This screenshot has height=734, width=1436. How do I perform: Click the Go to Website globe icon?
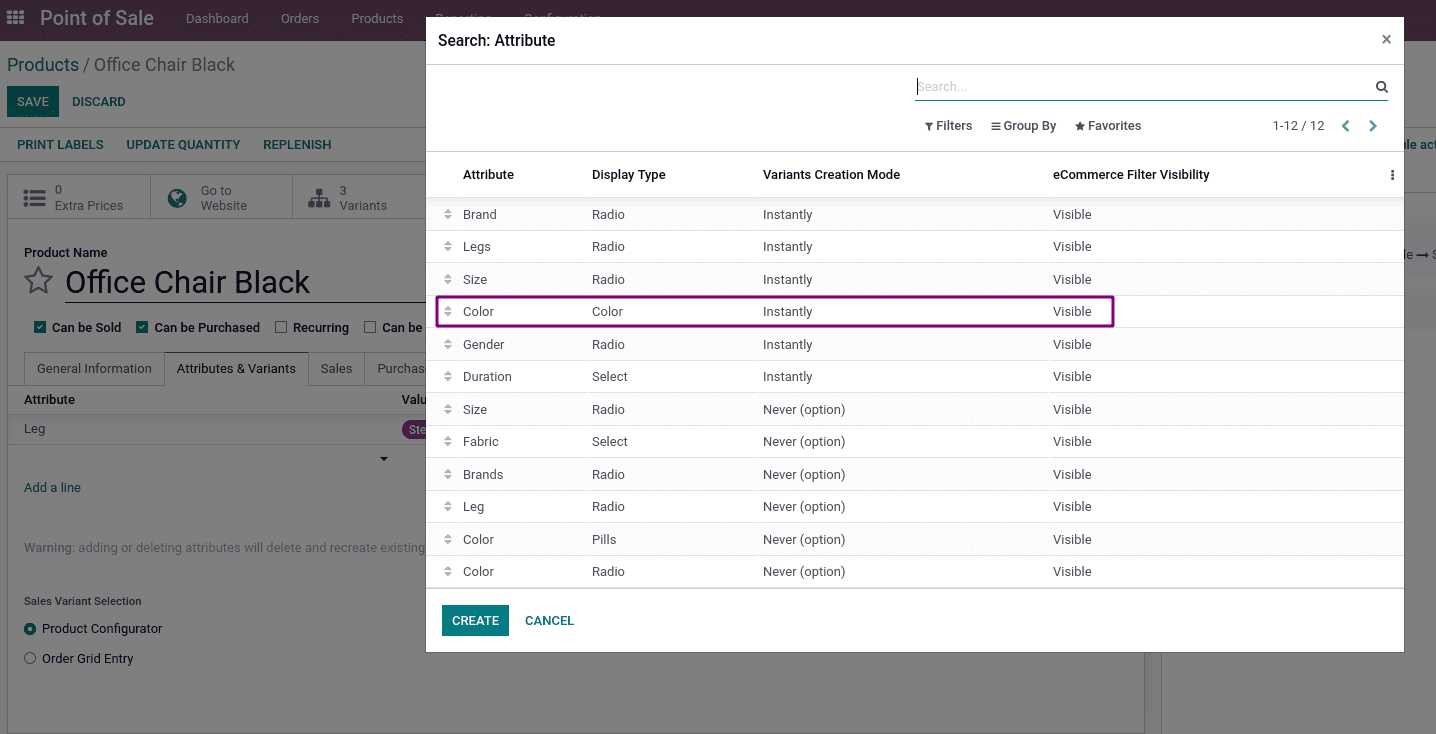click(x=178, y=198)
